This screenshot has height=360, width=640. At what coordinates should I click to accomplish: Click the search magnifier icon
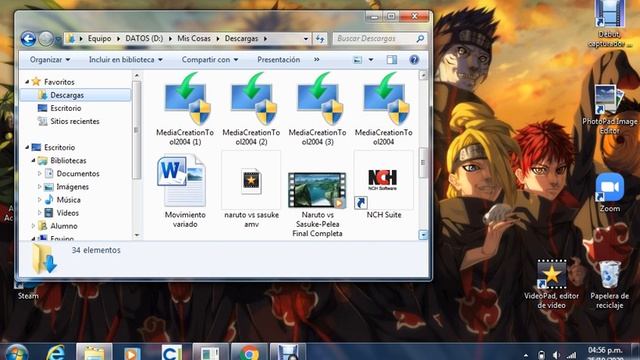(420, 38)
